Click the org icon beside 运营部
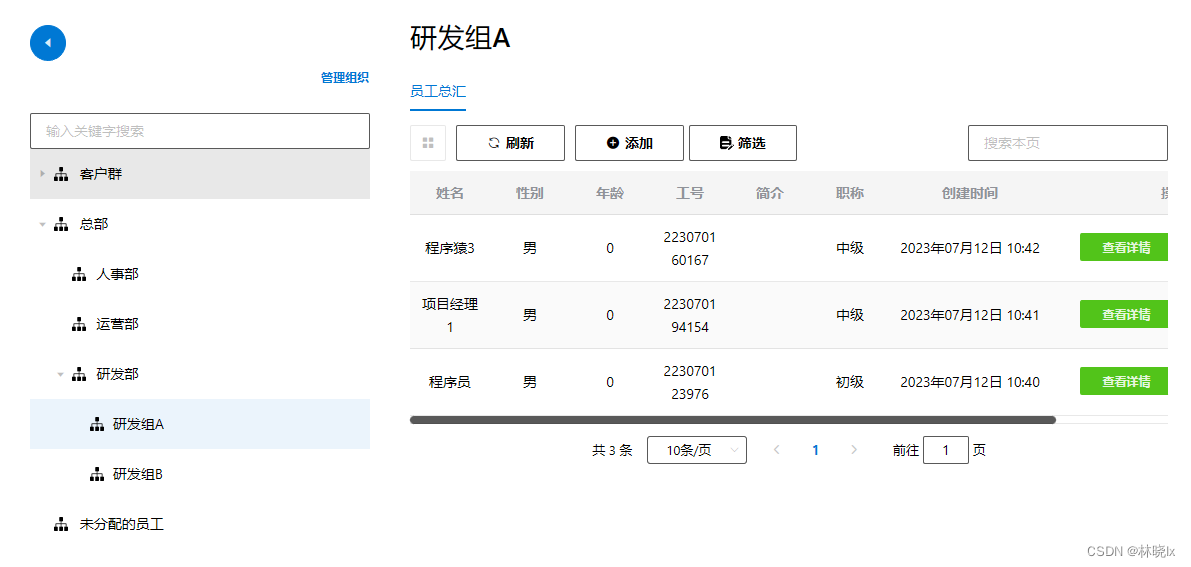 pos(79,324)
